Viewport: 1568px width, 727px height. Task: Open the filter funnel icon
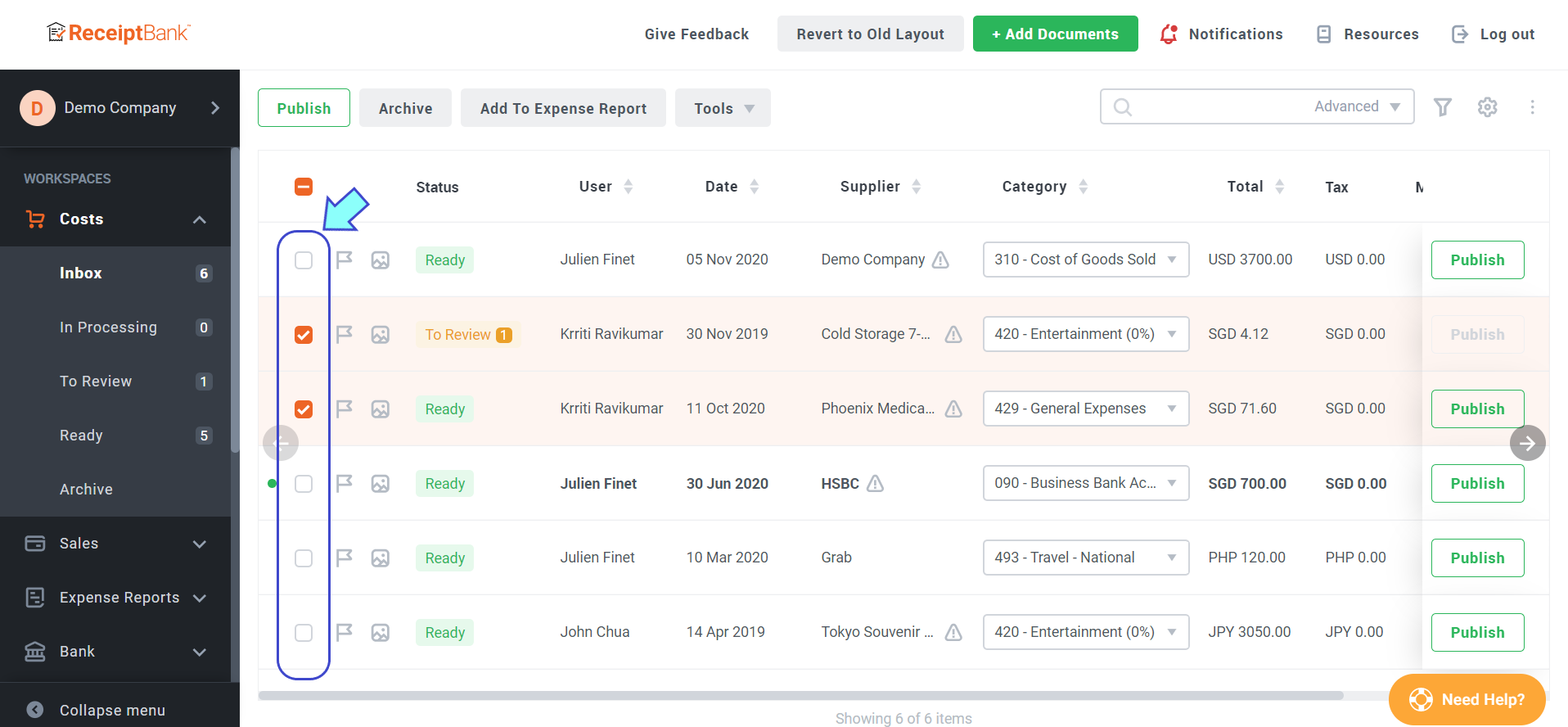(x=1443, y=107)
